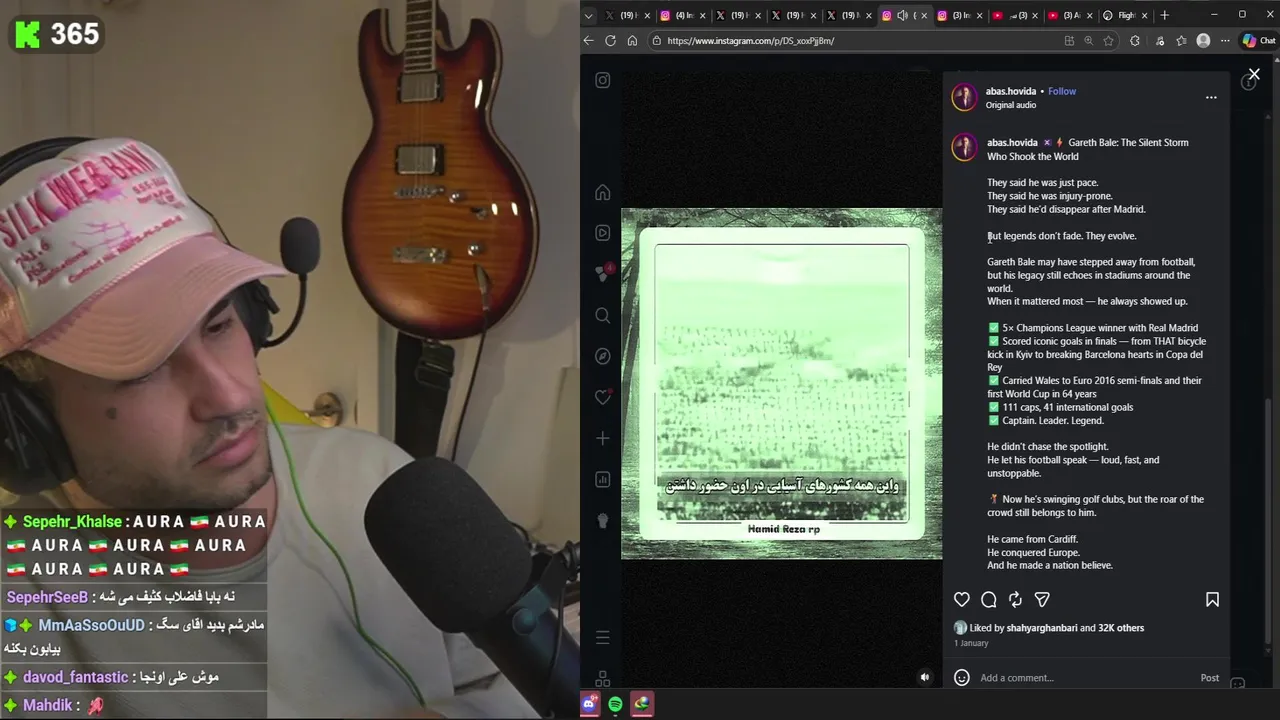
Task: Open a new browser tab
Action: [1164, 15]
